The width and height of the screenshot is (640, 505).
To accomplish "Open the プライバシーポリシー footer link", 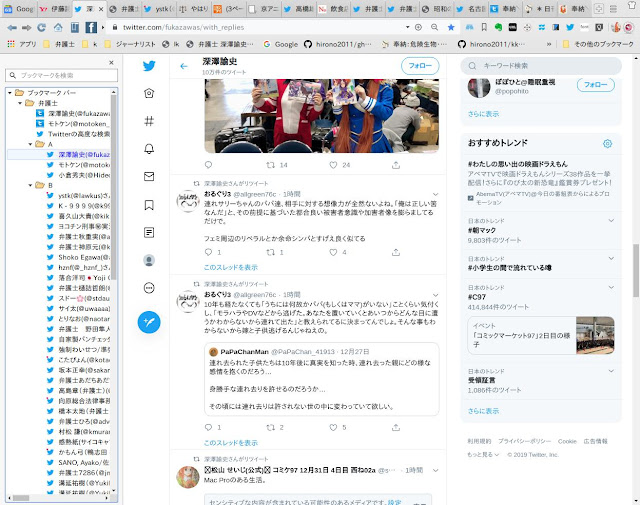I will (524, 441).
